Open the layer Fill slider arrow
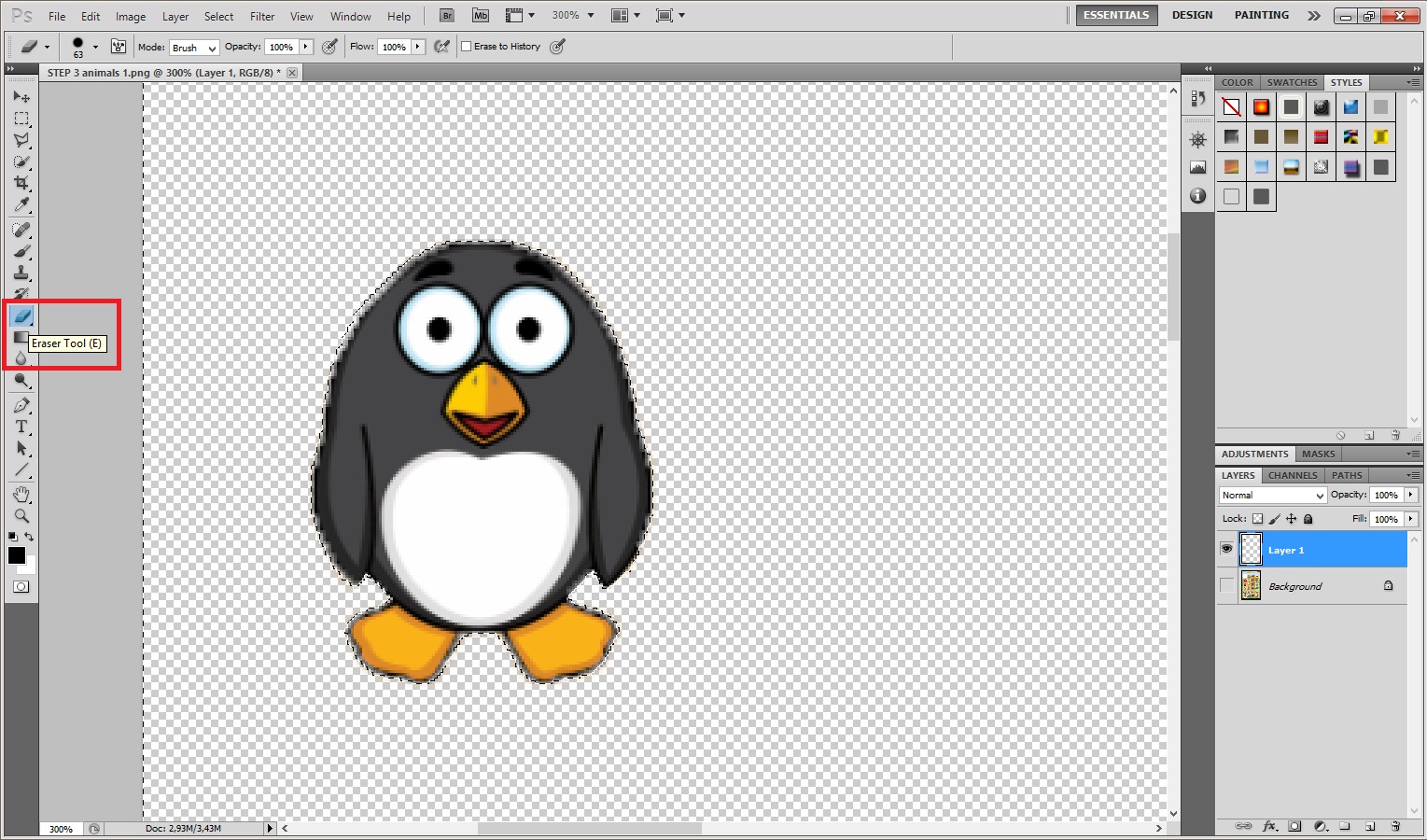Screen dimensions: 1427x840 pyautogui.click(x=1411, y=519)
